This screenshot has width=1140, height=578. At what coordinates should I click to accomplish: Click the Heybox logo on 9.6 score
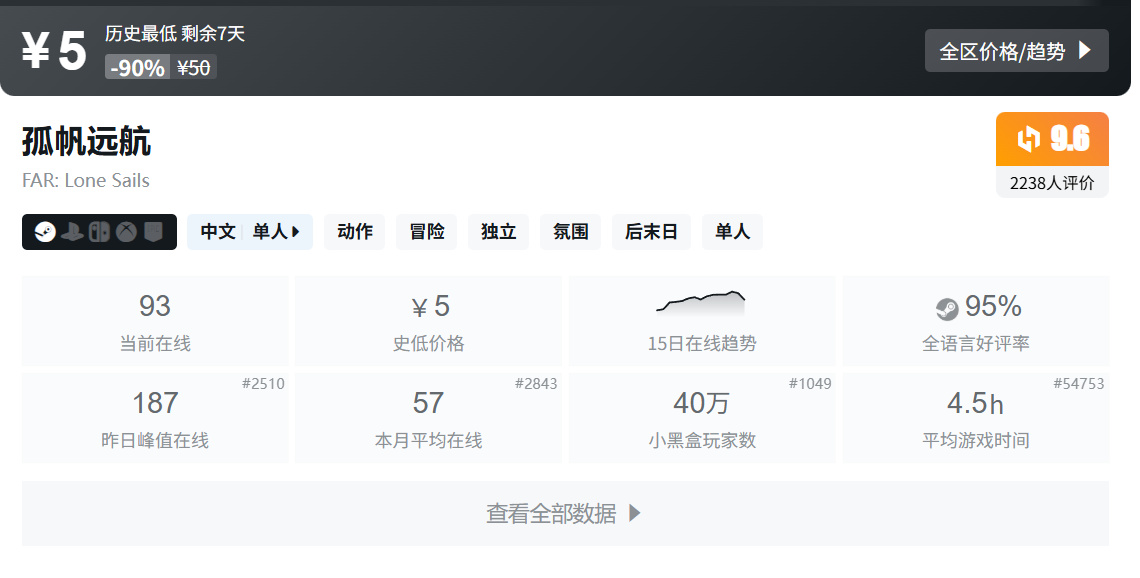1028,138
